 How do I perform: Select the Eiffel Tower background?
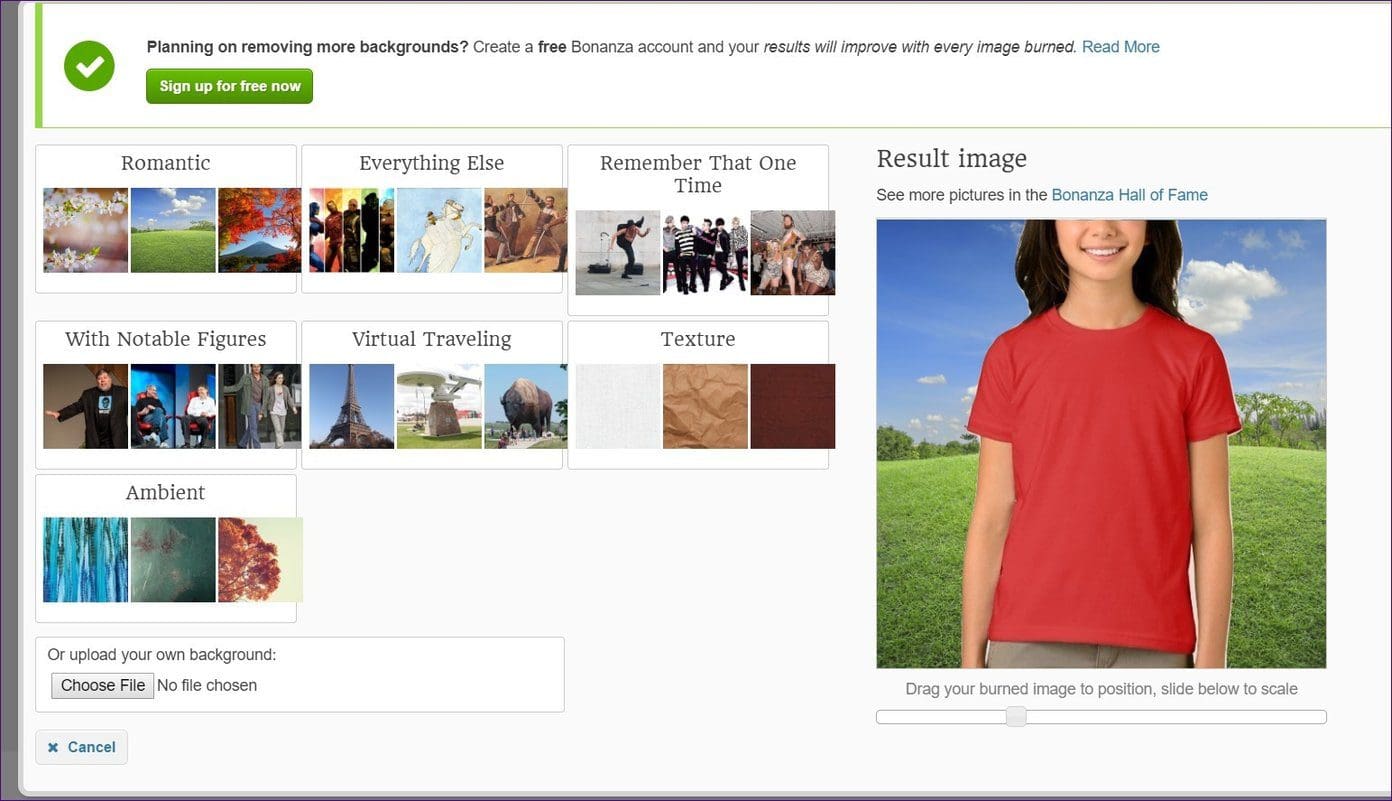351,406
